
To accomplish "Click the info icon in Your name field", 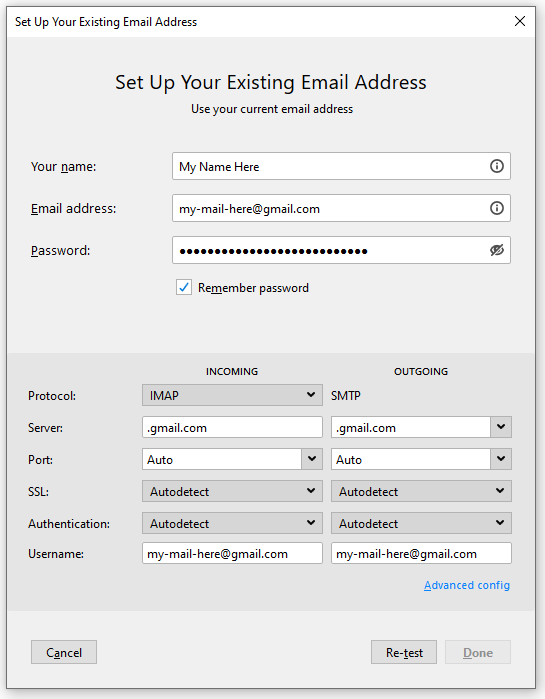I will (496, 166).
